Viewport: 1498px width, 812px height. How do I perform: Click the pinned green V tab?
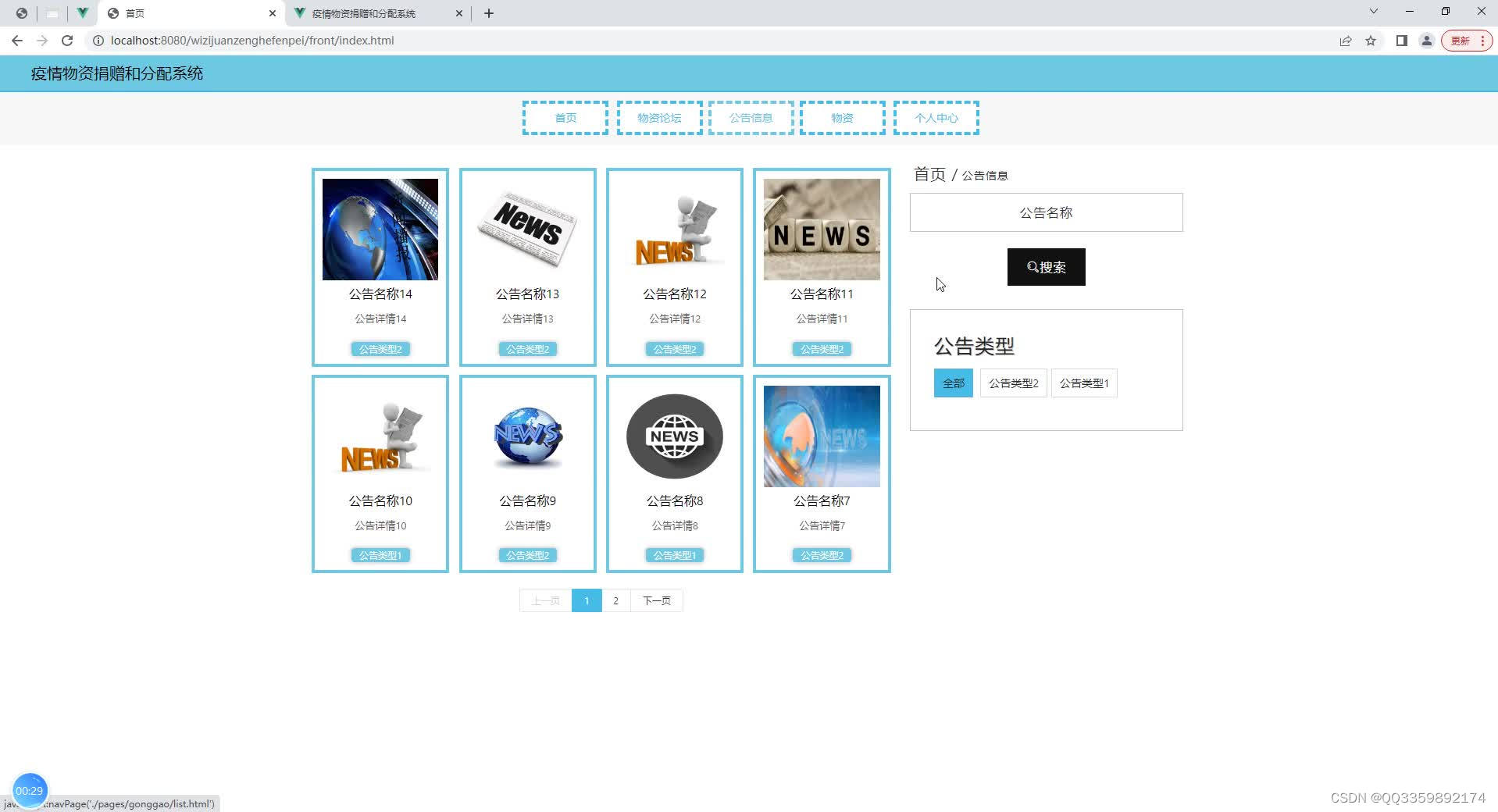(x=82, y=13)
